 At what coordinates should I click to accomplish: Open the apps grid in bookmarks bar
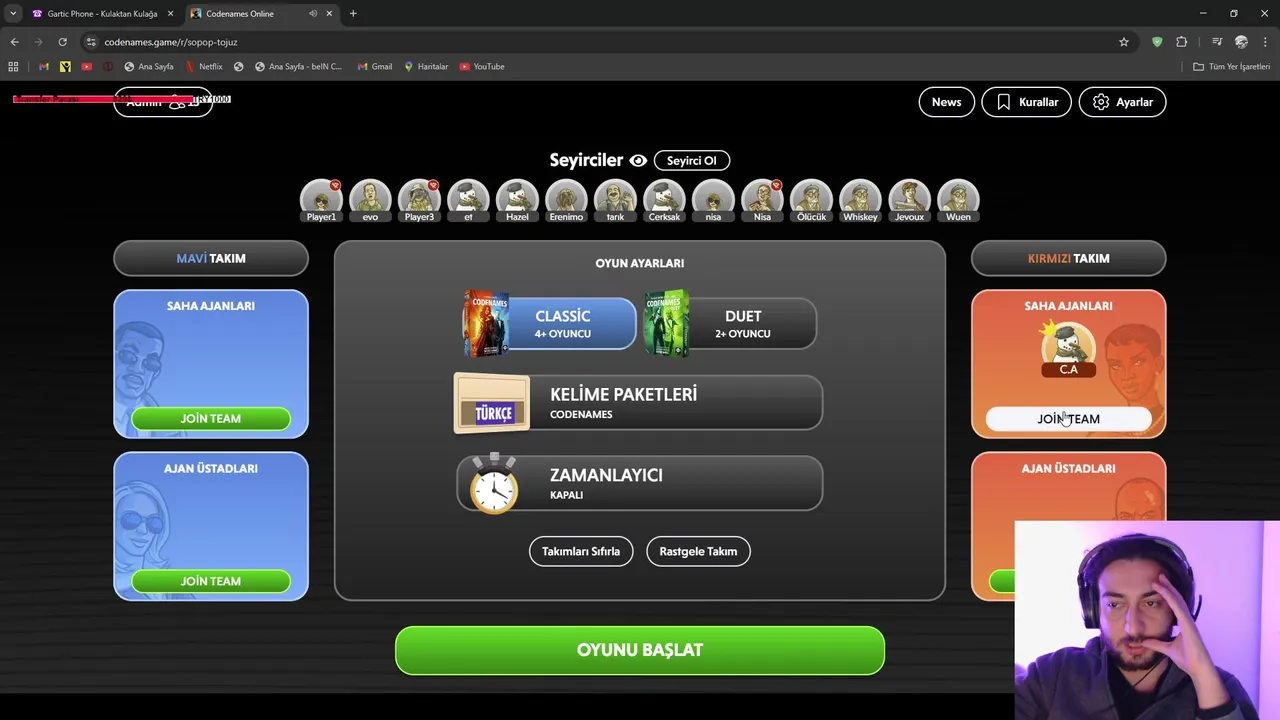pyautogui.click(x=13, y=66)
